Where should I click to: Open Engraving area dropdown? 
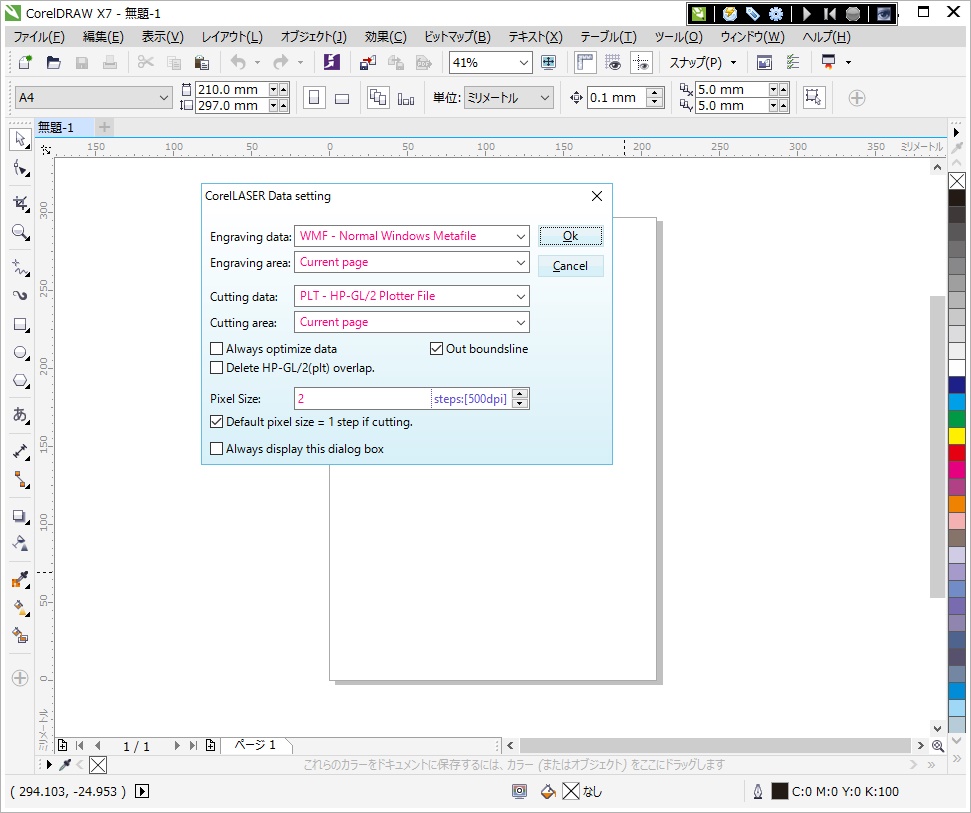(521, 263)
